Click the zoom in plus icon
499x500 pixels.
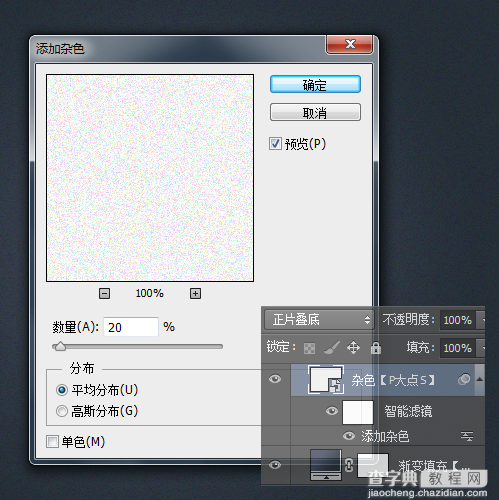click(x=195, y=294)
